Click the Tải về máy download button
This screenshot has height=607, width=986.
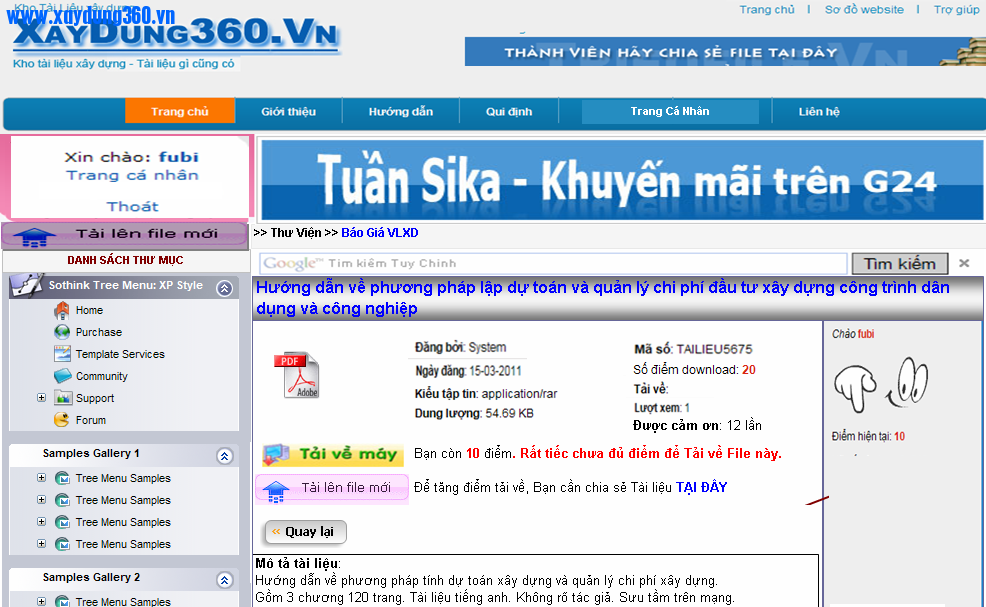(333, 454)
